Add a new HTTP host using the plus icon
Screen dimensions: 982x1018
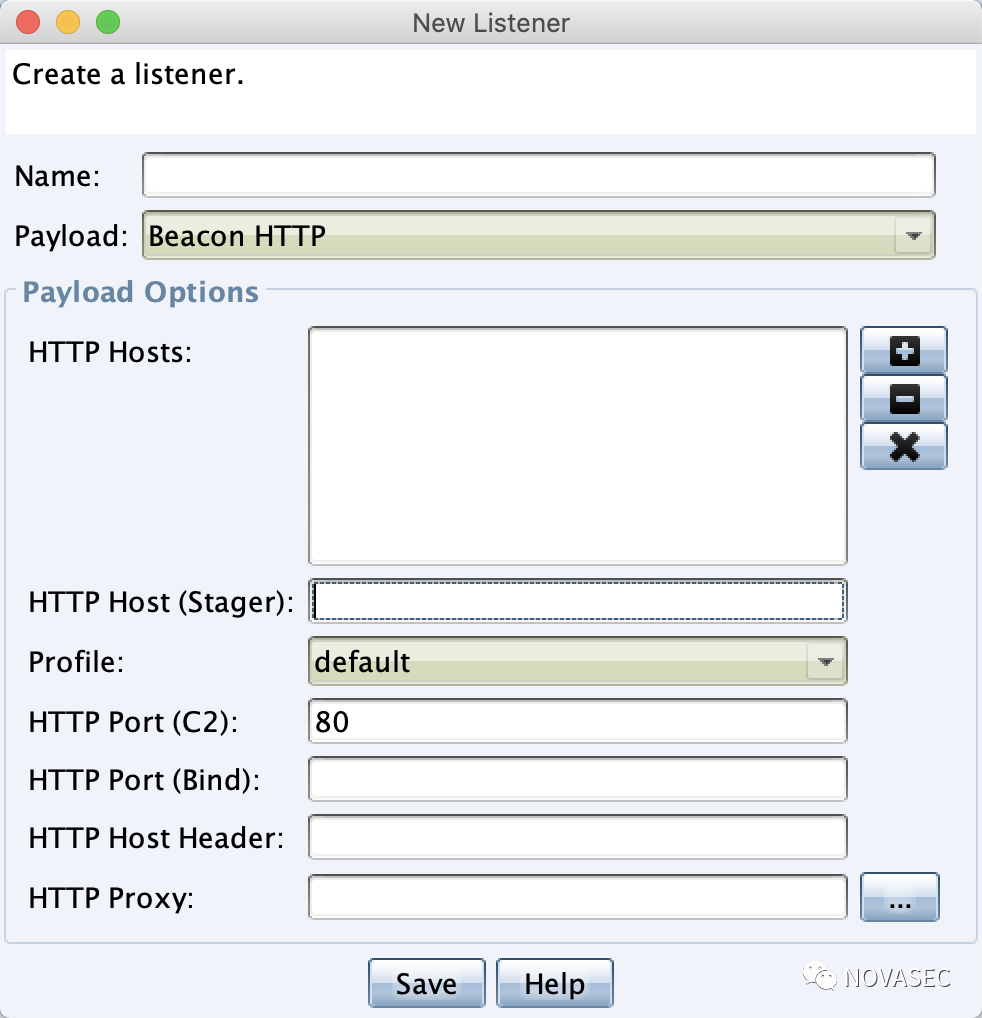coord(903,350)
